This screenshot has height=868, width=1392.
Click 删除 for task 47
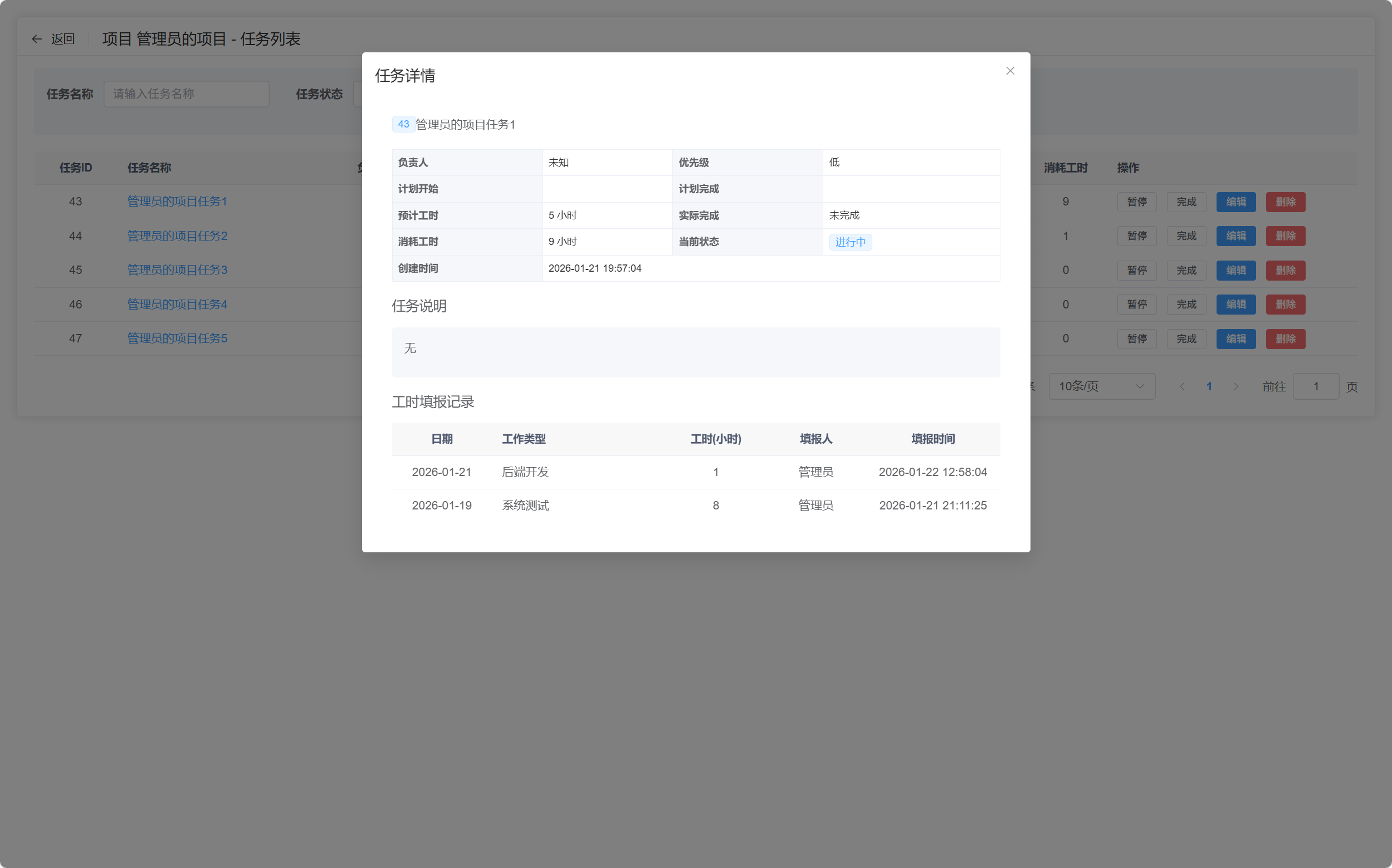pyautogui.click(x=1285, y=339)
